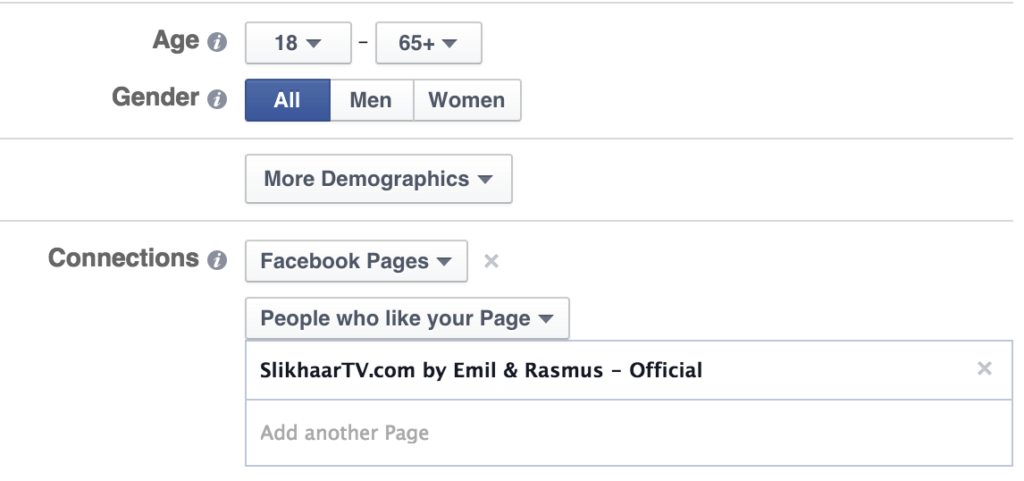Click the Add another Page field
Image resolution: width=1024 pixels, height=481 pixels.
(x=629, y=433)
